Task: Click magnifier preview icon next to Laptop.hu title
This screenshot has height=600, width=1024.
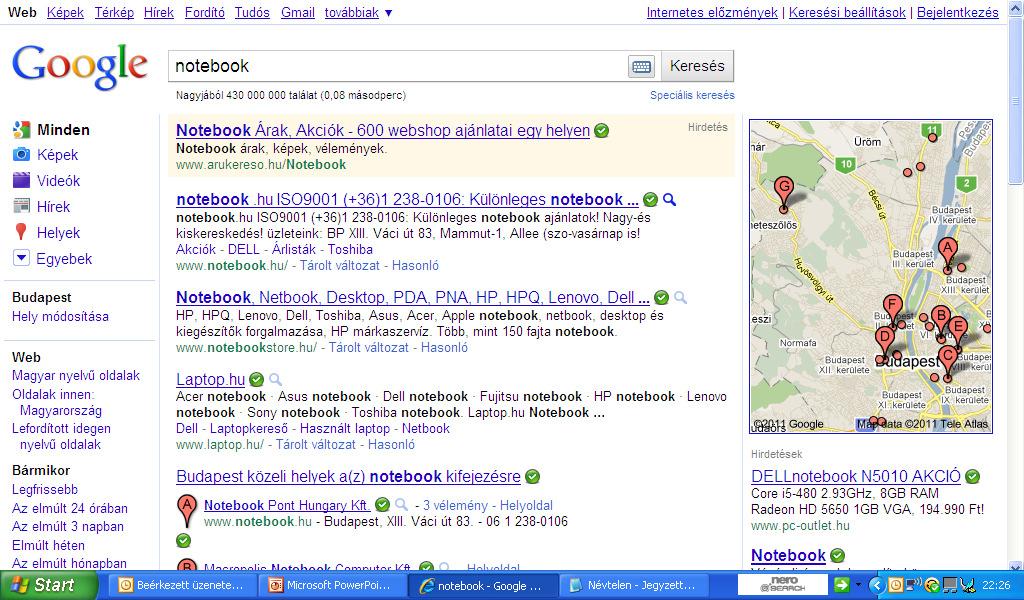Action: point(276,379)
